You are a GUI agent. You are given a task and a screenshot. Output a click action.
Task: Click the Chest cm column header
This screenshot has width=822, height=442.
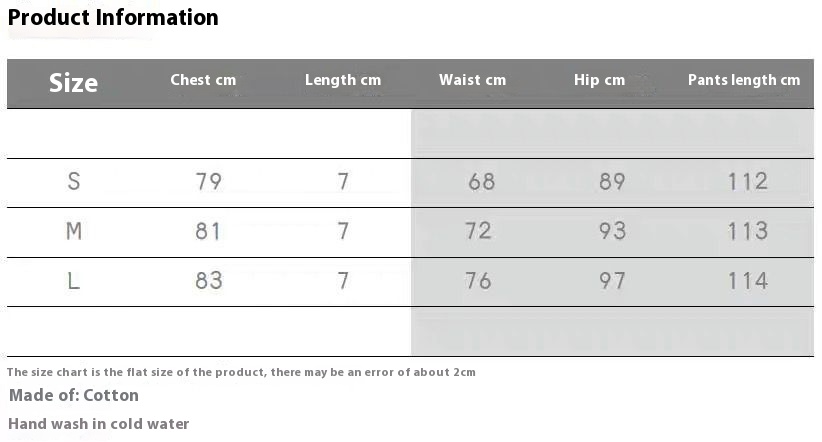(203, 80)
